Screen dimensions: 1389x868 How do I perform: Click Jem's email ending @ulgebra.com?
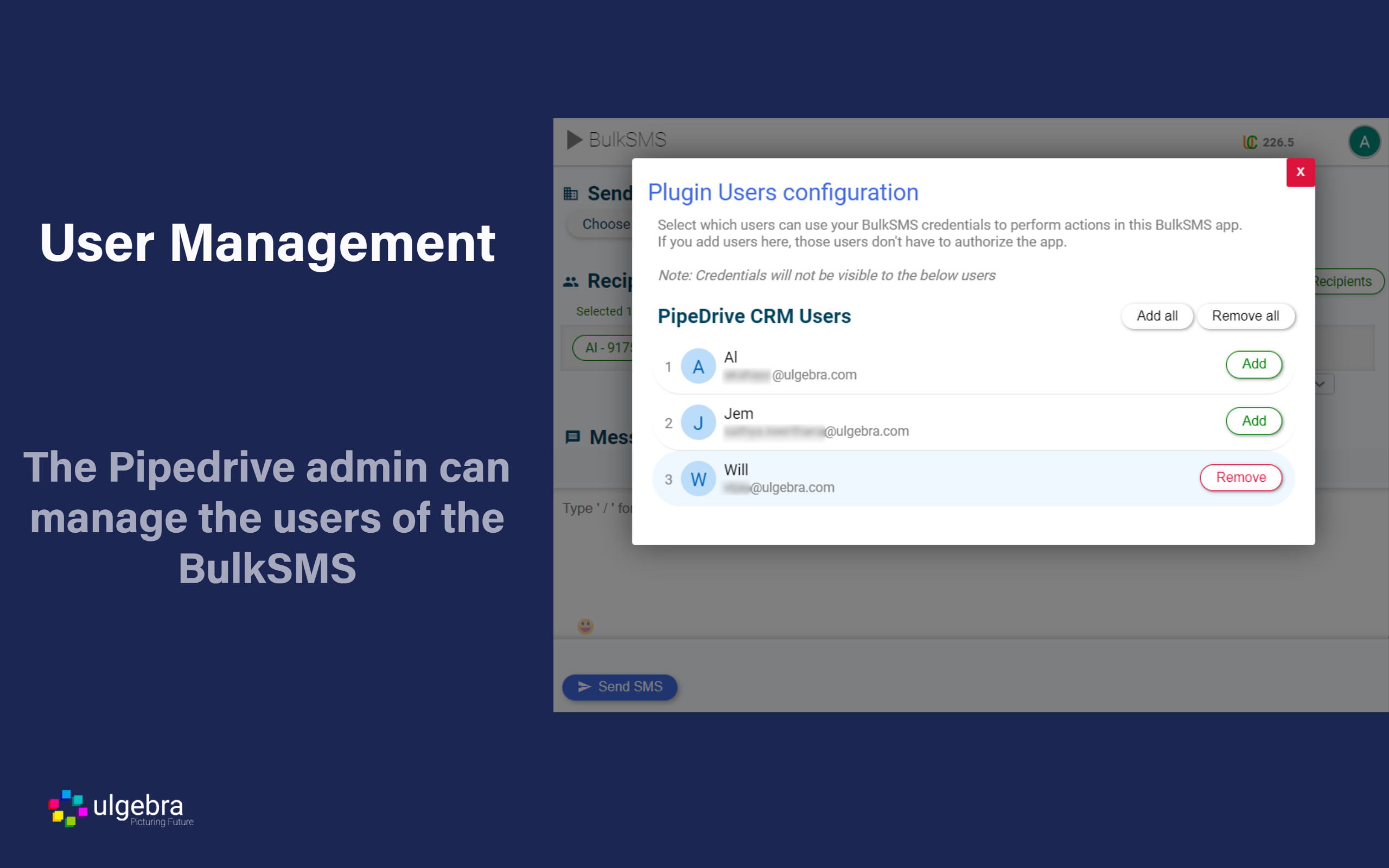[x=815, y=431]
